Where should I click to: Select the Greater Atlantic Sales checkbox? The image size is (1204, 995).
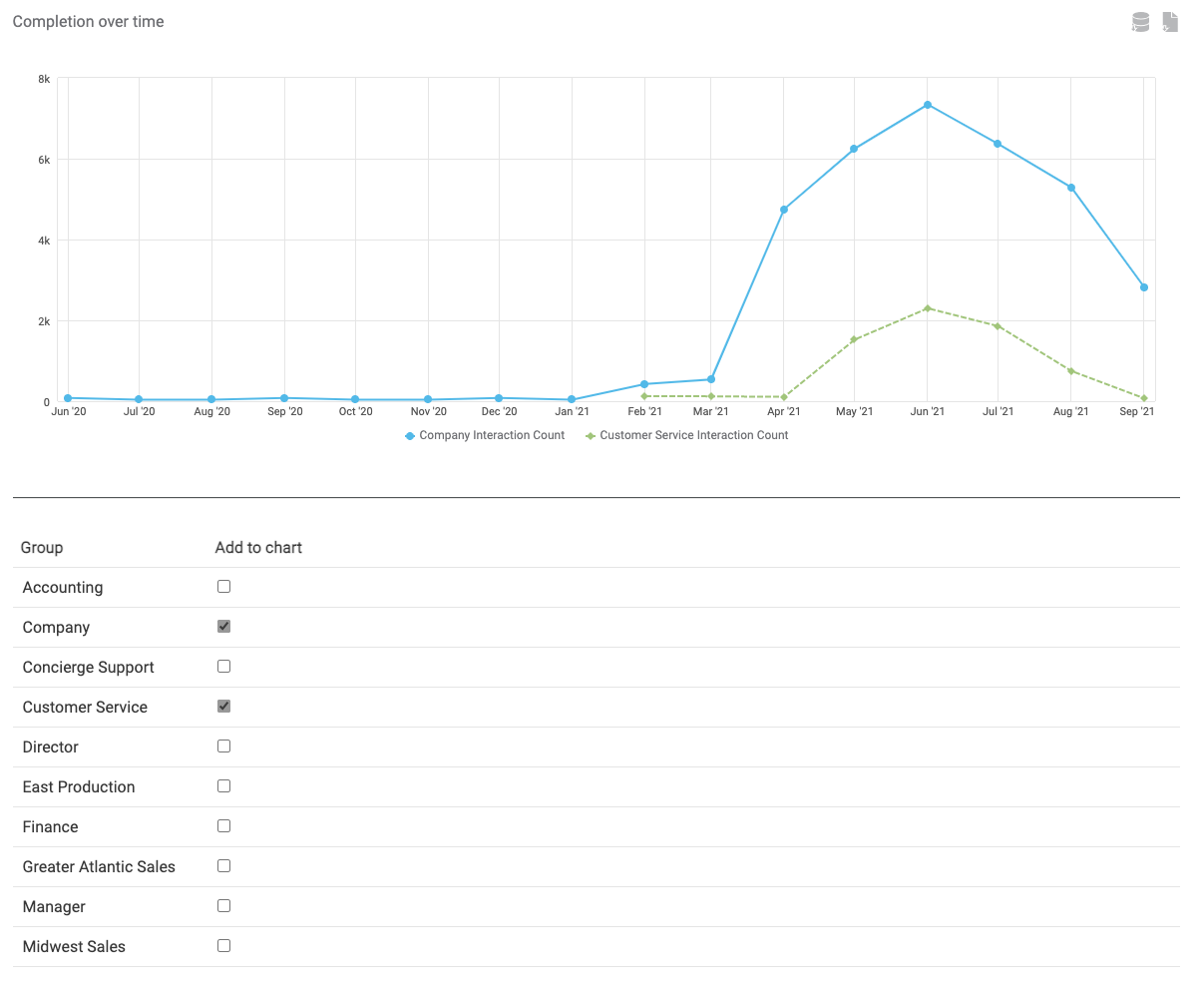[223, 866]
